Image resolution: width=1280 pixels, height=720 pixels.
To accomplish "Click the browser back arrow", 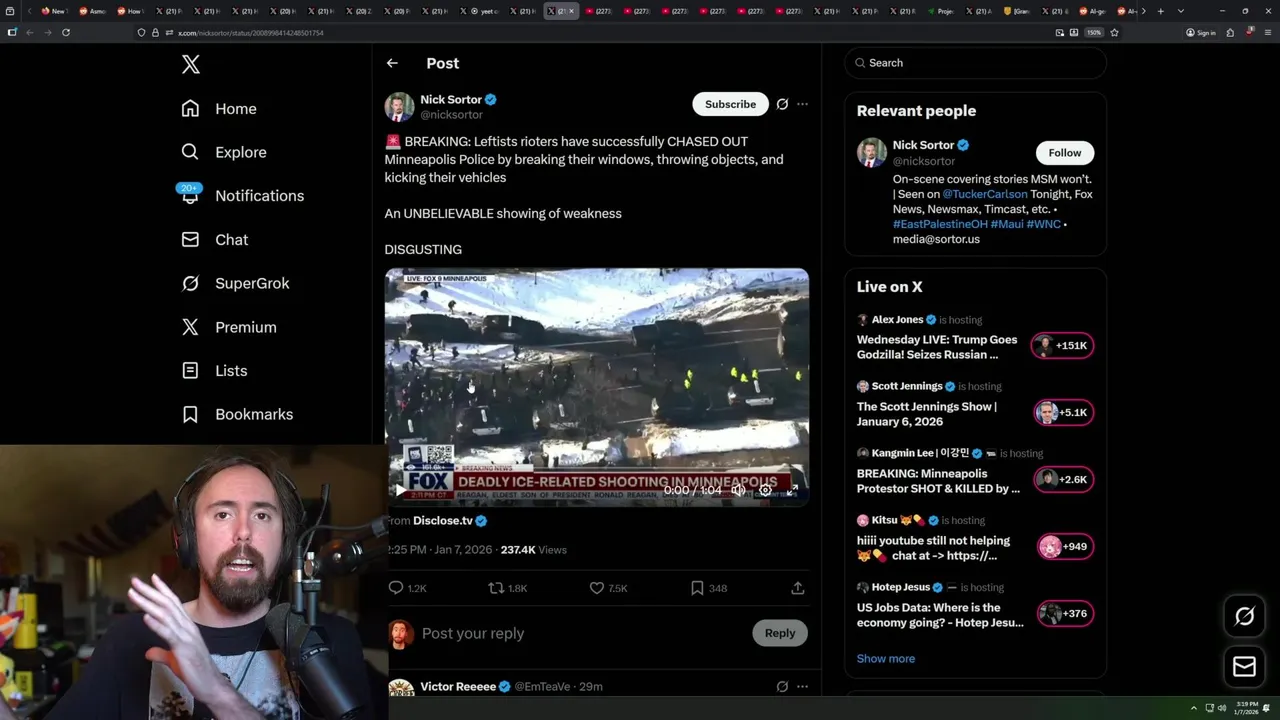I will click(29, 32).
